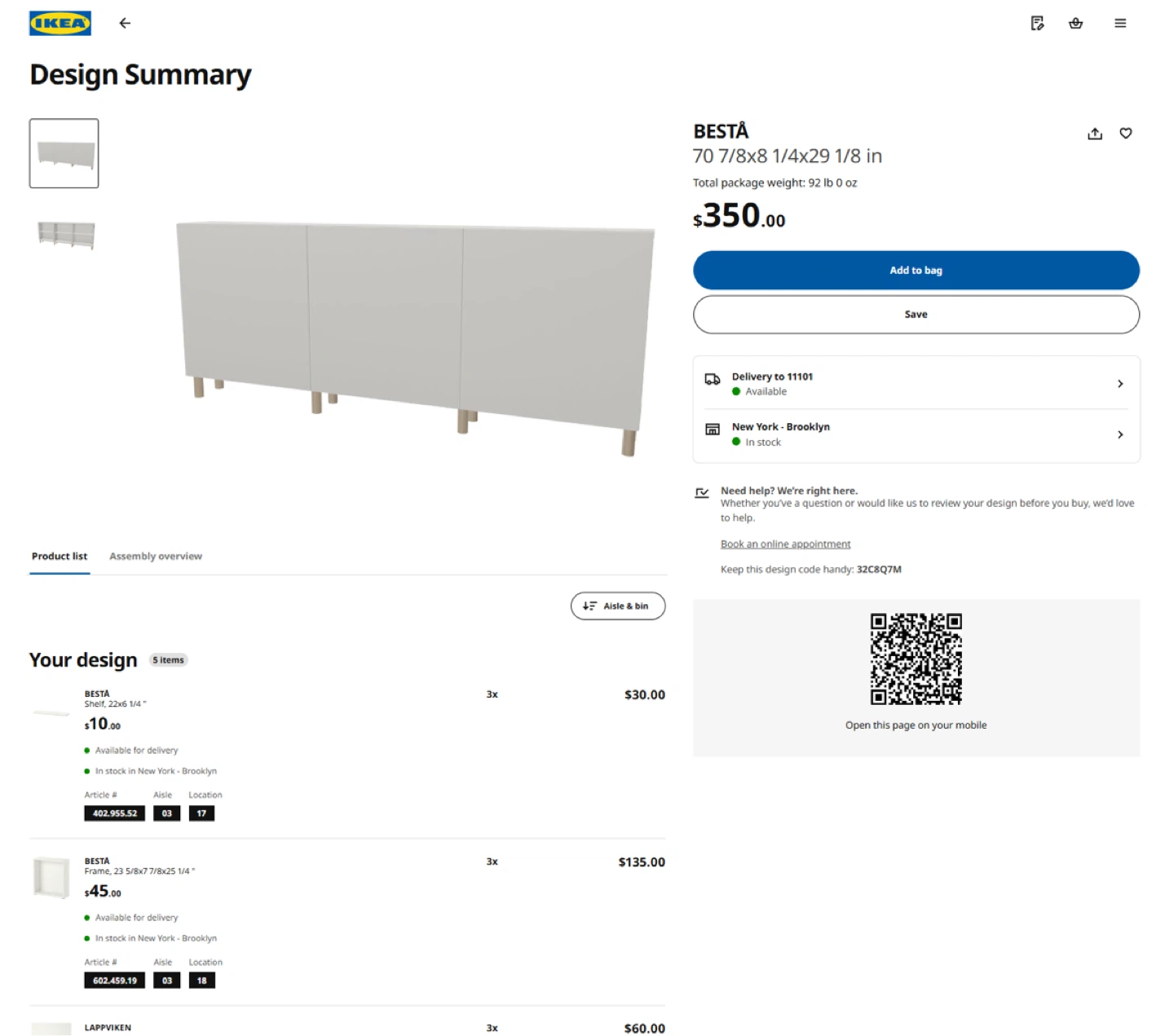Click the IKEA logo
This screenshot has height=1036, width=1174.
pos(60,23)
